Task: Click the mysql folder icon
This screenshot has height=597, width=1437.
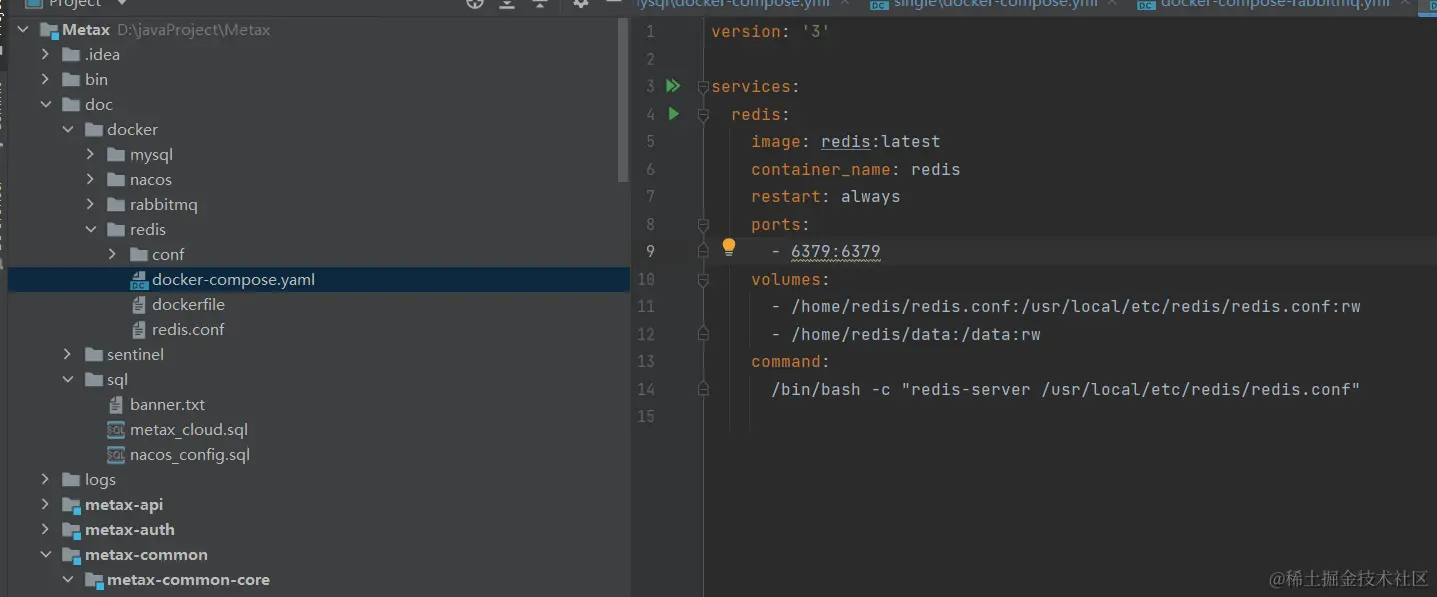Action: (x=116, y=155)
